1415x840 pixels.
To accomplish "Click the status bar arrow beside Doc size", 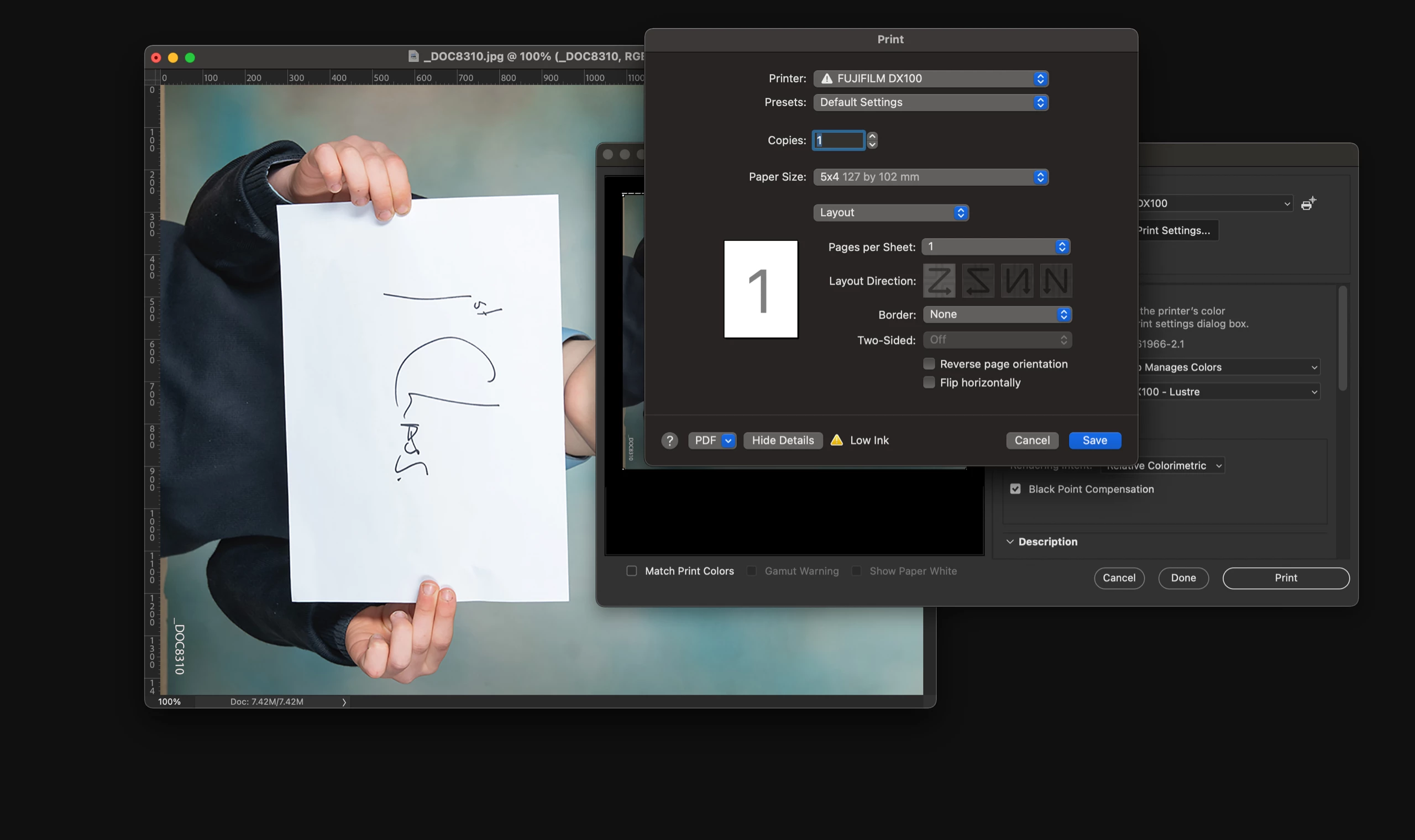I will point(344,702).
